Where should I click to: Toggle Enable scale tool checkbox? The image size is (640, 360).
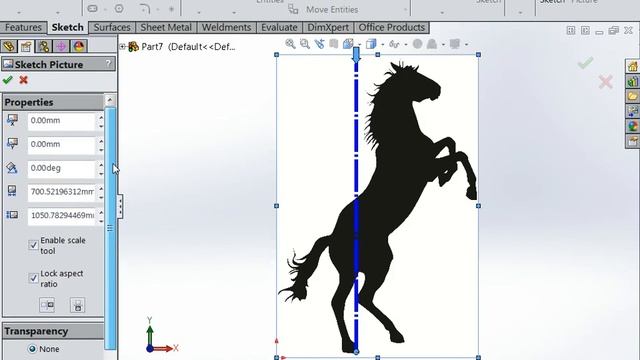(33, 245)
